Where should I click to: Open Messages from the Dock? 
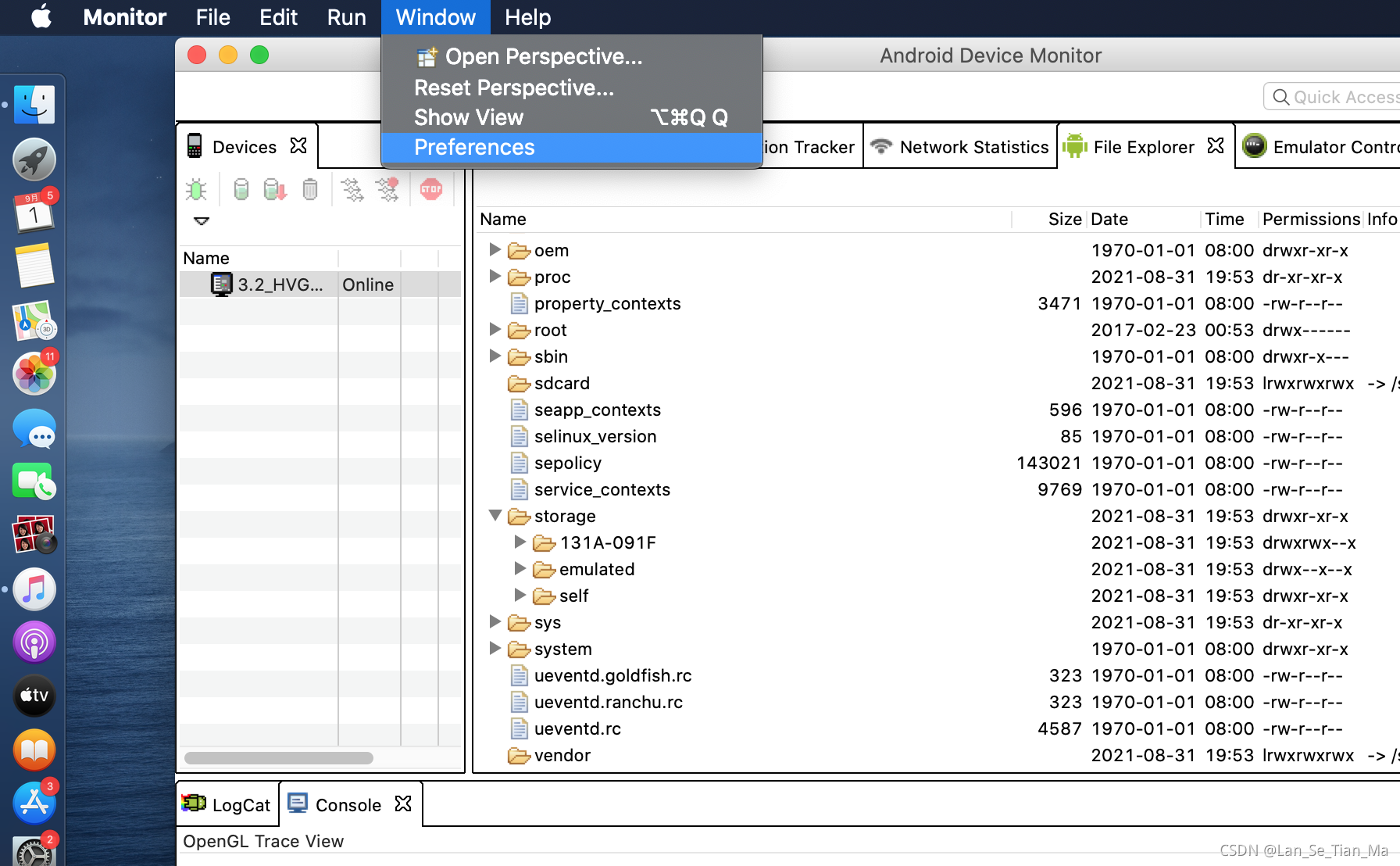pyautogui.click(x=34, y=428)
